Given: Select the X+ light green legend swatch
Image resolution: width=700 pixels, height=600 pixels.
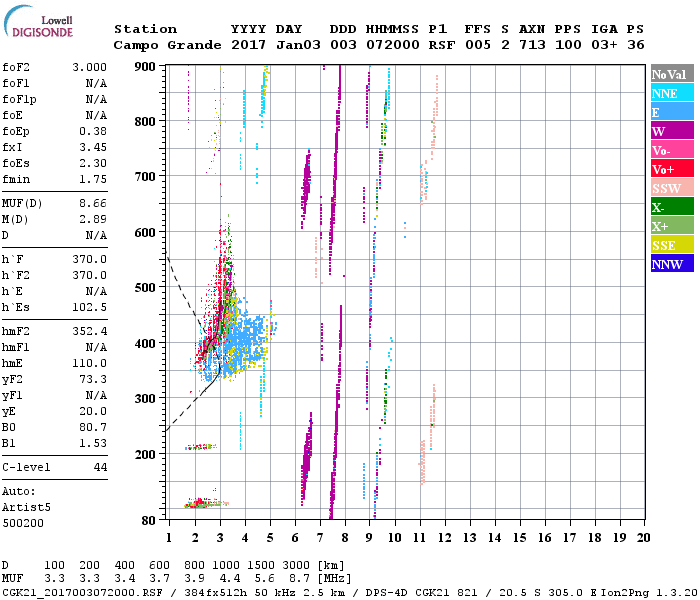Looking at the screenshot, I should pyautogui.click(x=672, y=226).
